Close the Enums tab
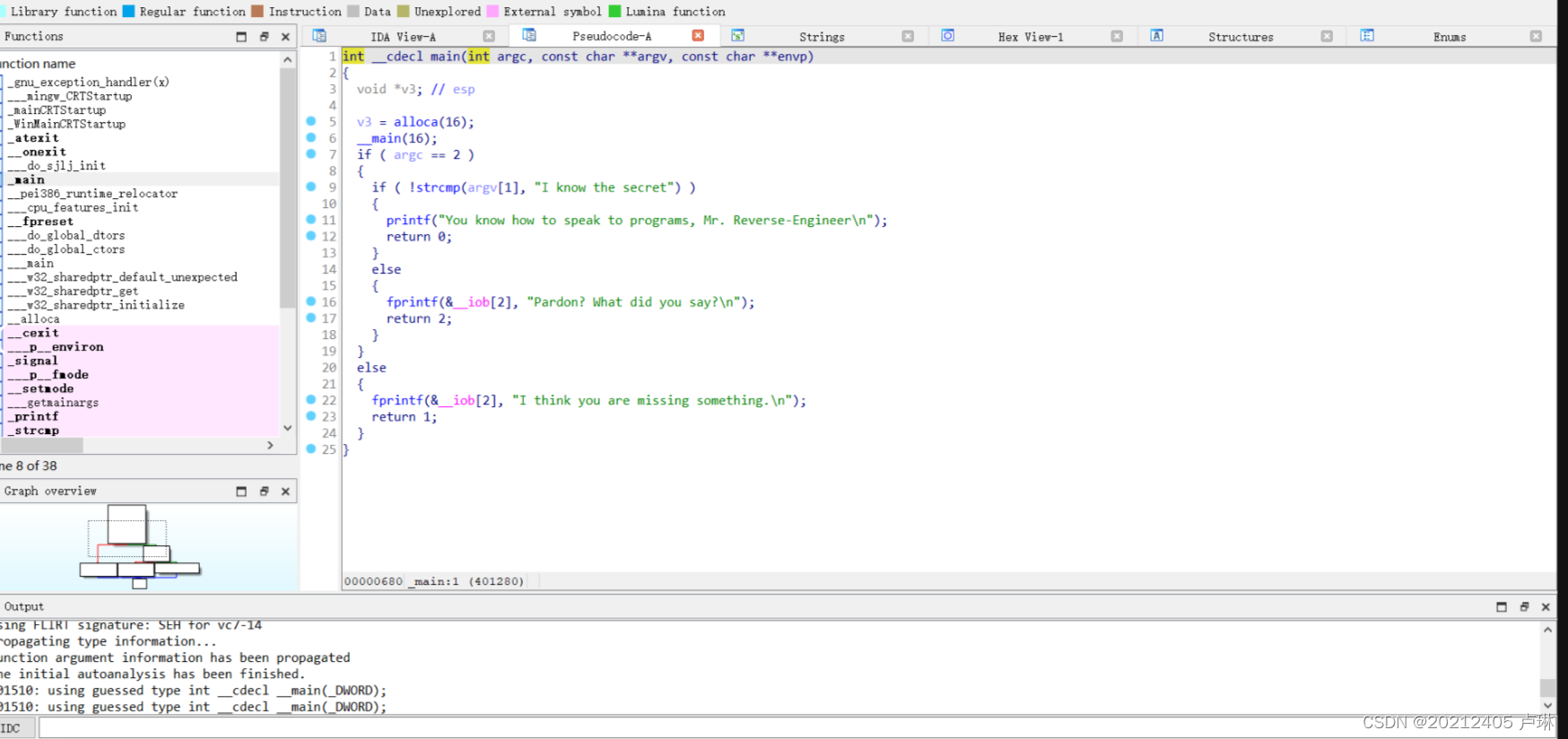Screen dimensions: 1568x739 [1536, 36]
